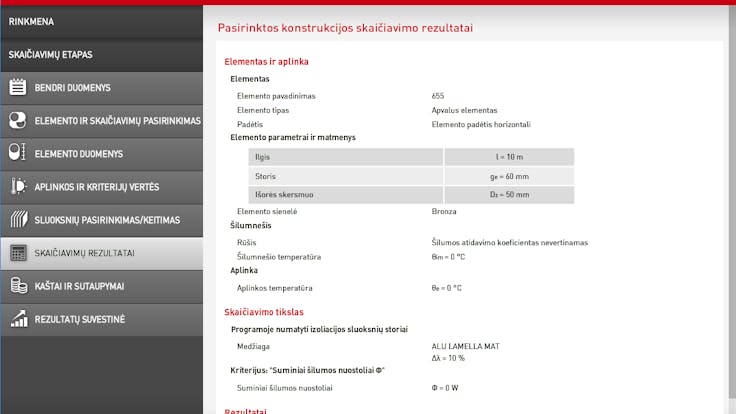
Task: Click element name value '655'
Action: pyautogui.click(x=437, y=96)
